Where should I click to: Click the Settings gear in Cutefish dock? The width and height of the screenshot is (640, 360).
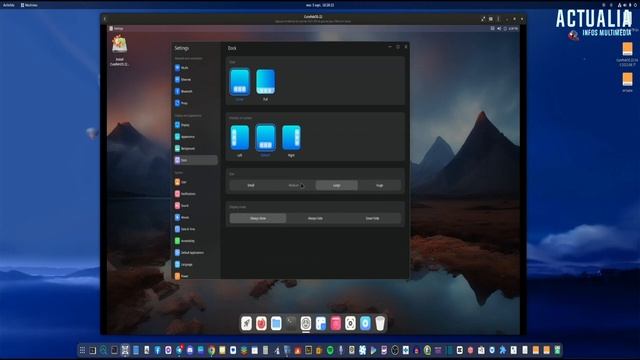306,323
